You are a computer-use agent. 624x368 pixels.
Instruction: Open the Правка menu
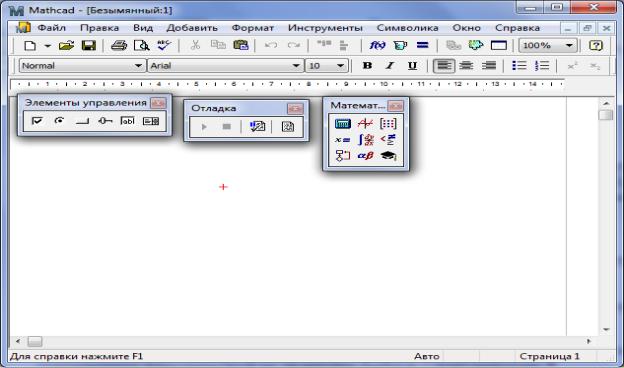(x=99, y=28)
